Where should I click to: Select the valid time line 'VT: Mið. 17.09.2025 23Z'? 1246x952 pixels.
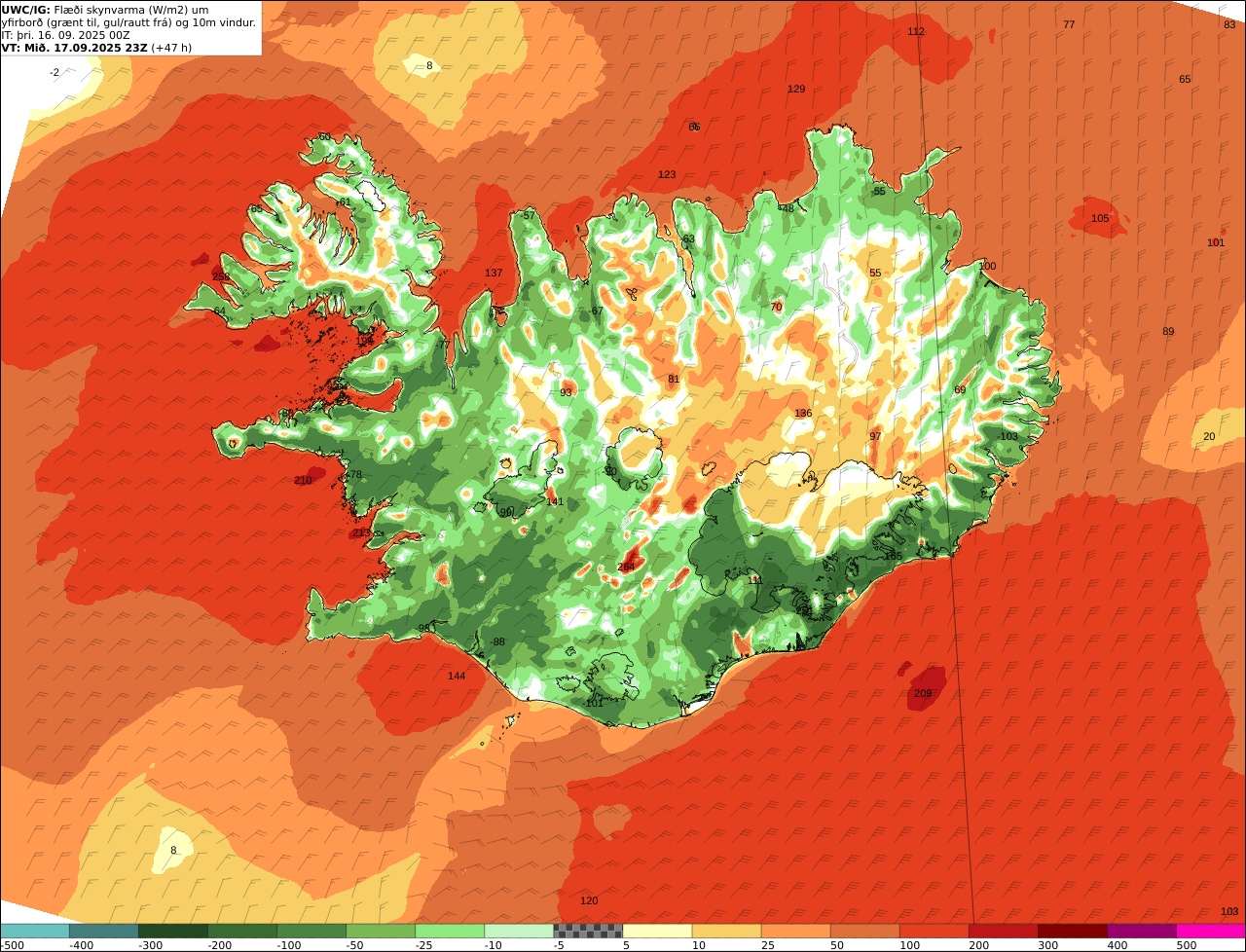click(74, 47)
